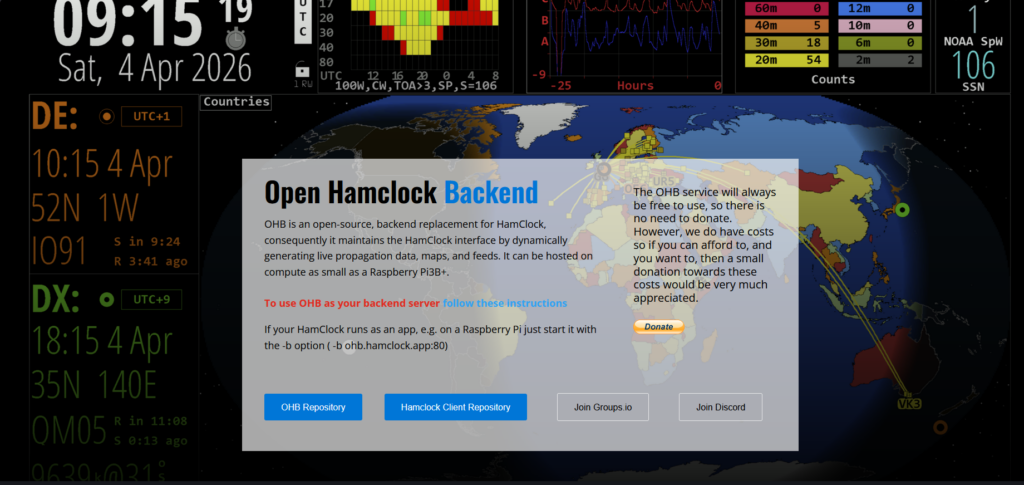This screenshot has width=1024, height=485.
Task: Click the padlock icon above 1 RW
Action: point(302,69)
